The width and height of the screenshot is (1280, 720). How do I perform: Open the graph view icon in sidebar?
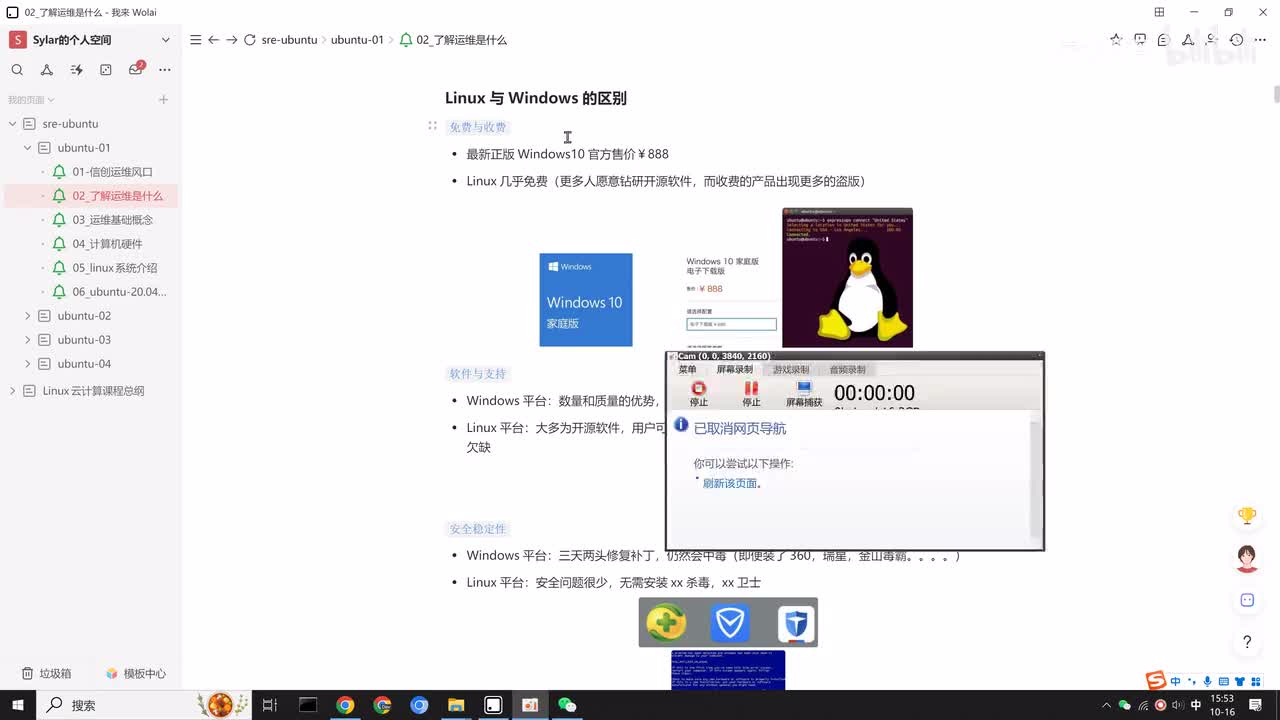(47, 70)
